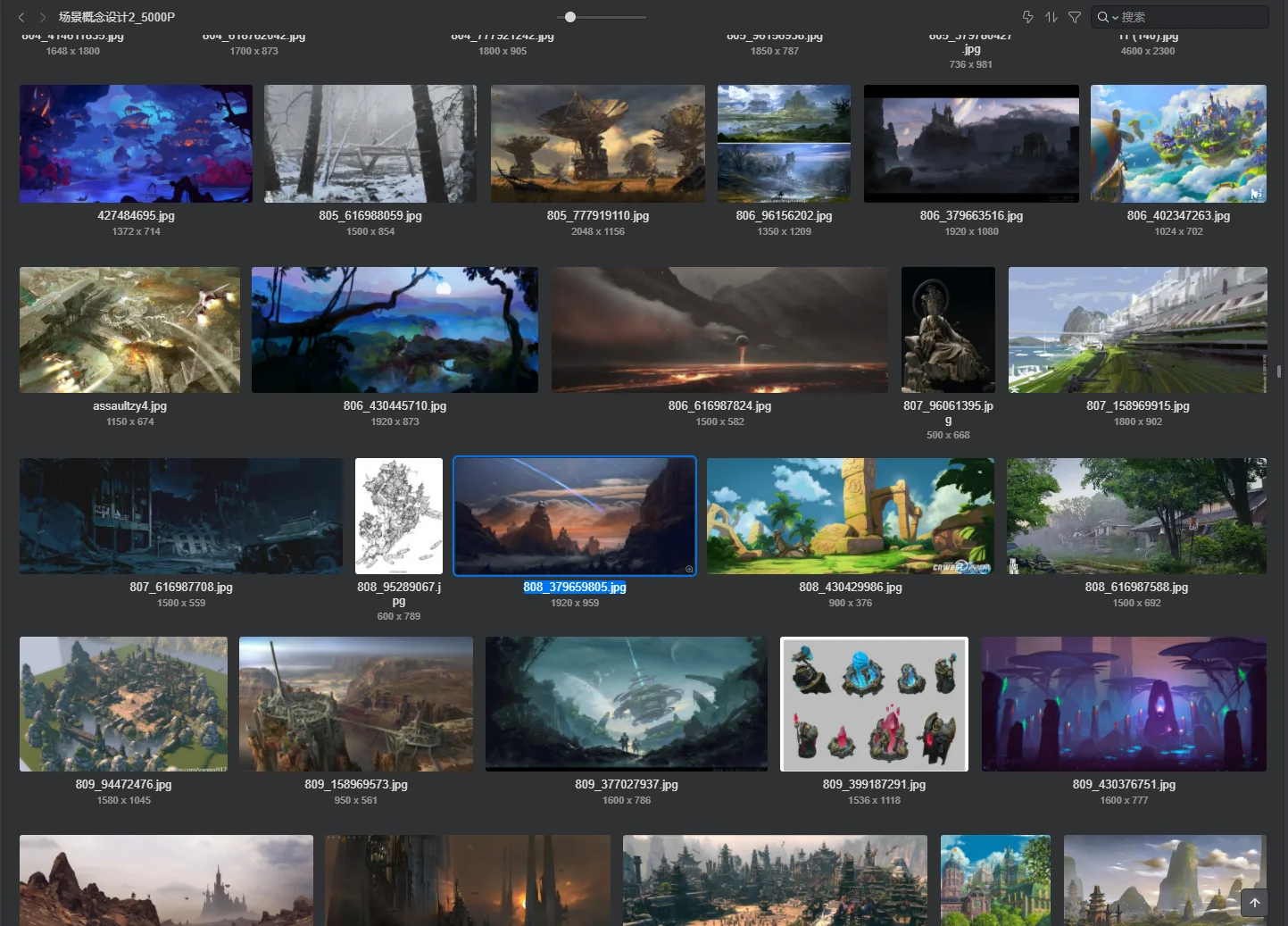
Task: Select crystal props thumbnail 809_399187291.jpg
Action: click(x=874, y=704)
